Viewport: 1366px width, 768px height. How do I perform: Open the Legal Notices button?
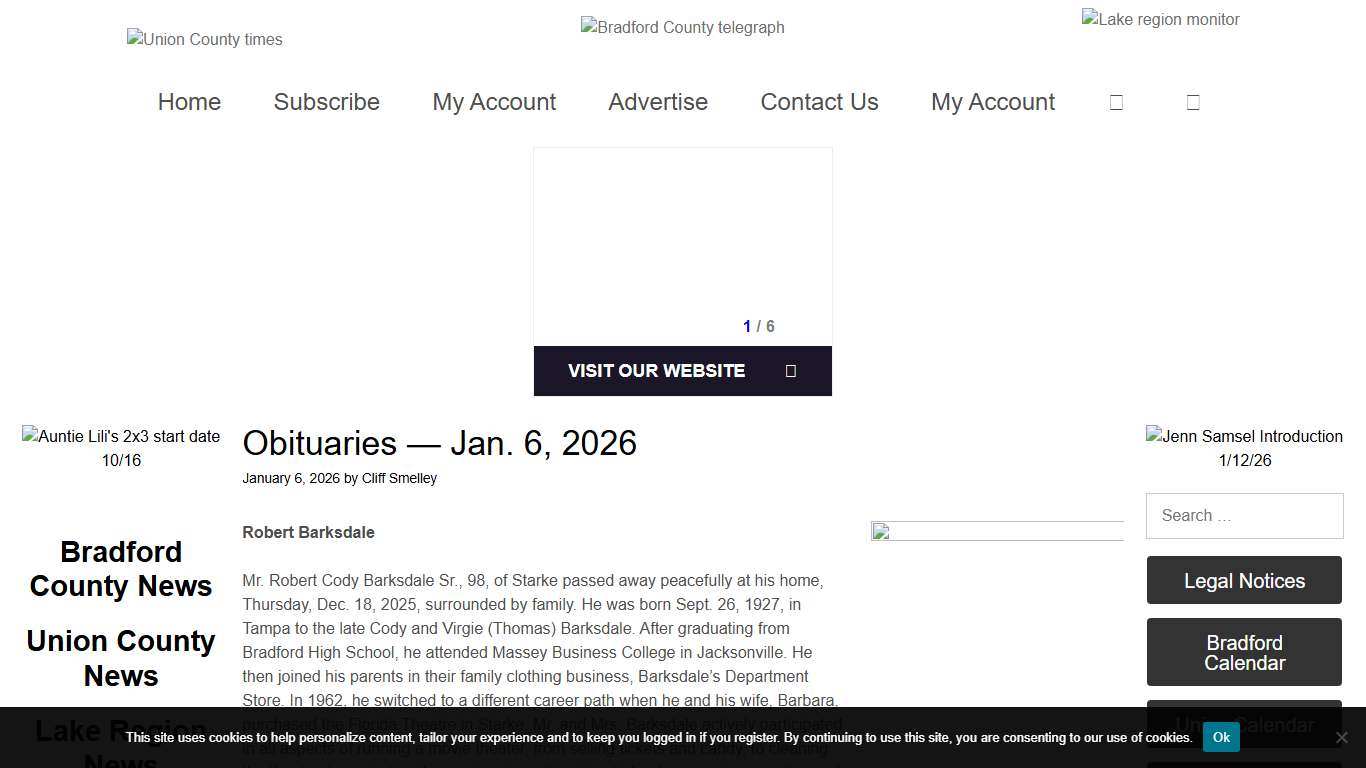(1244, 581)
